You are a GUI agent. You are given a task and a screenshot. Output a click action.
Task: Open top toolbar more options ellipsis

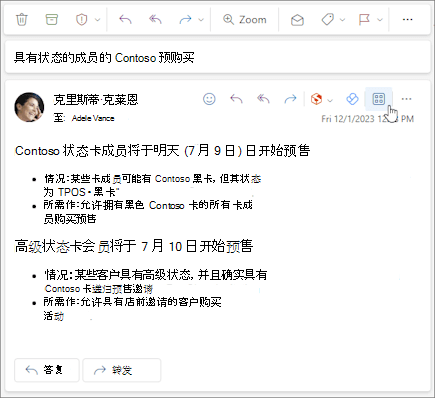click(x=407, y=20)
